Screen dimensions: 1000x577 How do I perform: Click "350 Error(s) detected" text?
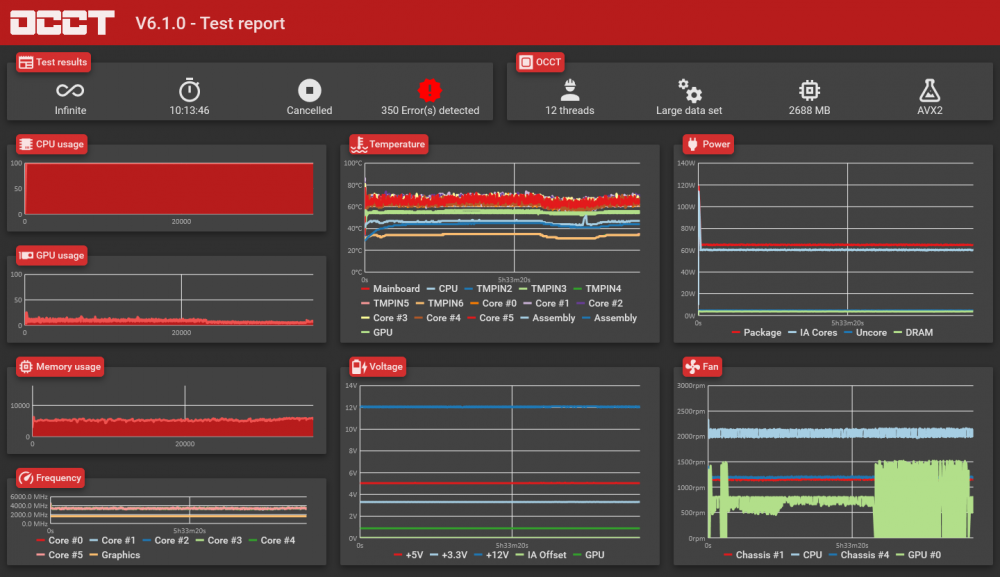430,110
